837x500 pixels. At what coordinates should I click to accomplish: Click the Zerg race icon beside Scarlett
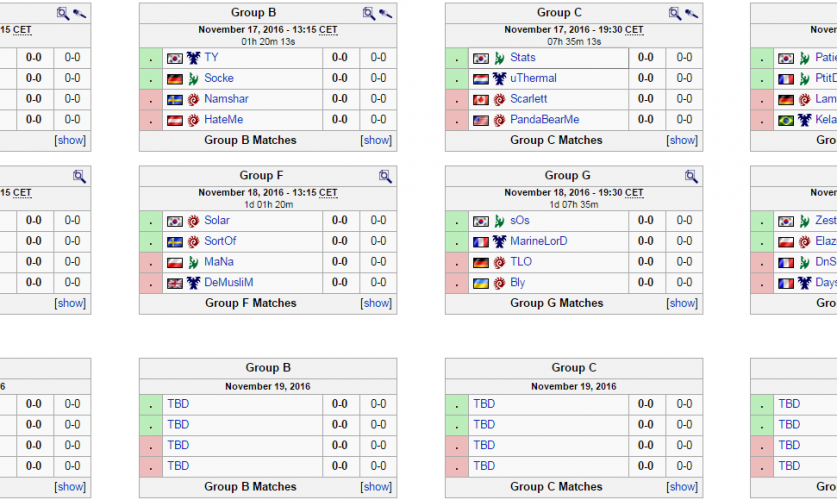499,99
